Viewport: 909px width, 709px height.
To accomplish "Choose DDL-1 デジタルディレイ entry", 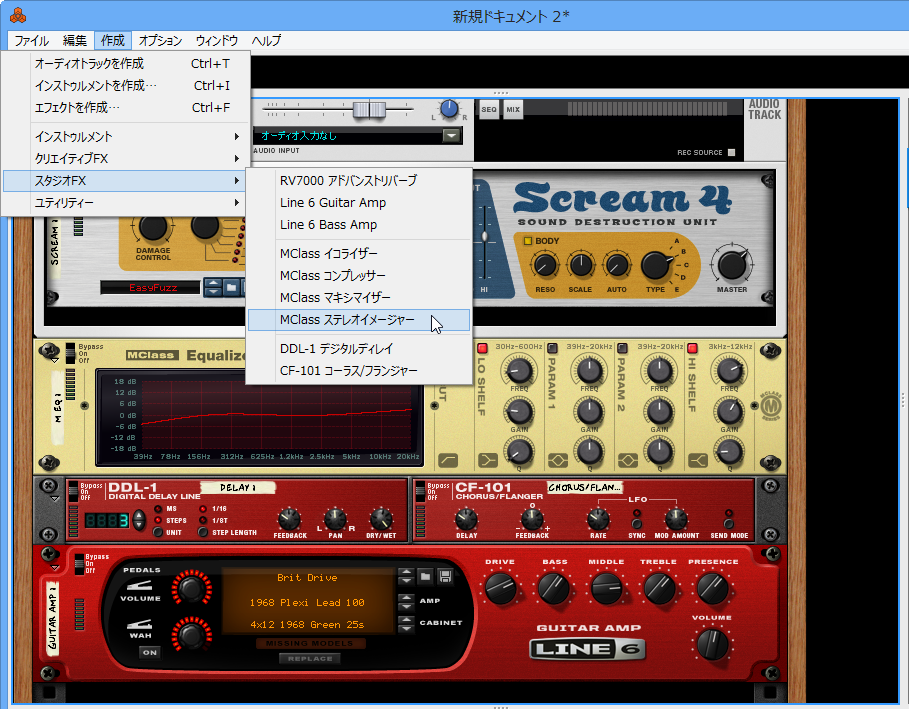I will pos(359,349).
